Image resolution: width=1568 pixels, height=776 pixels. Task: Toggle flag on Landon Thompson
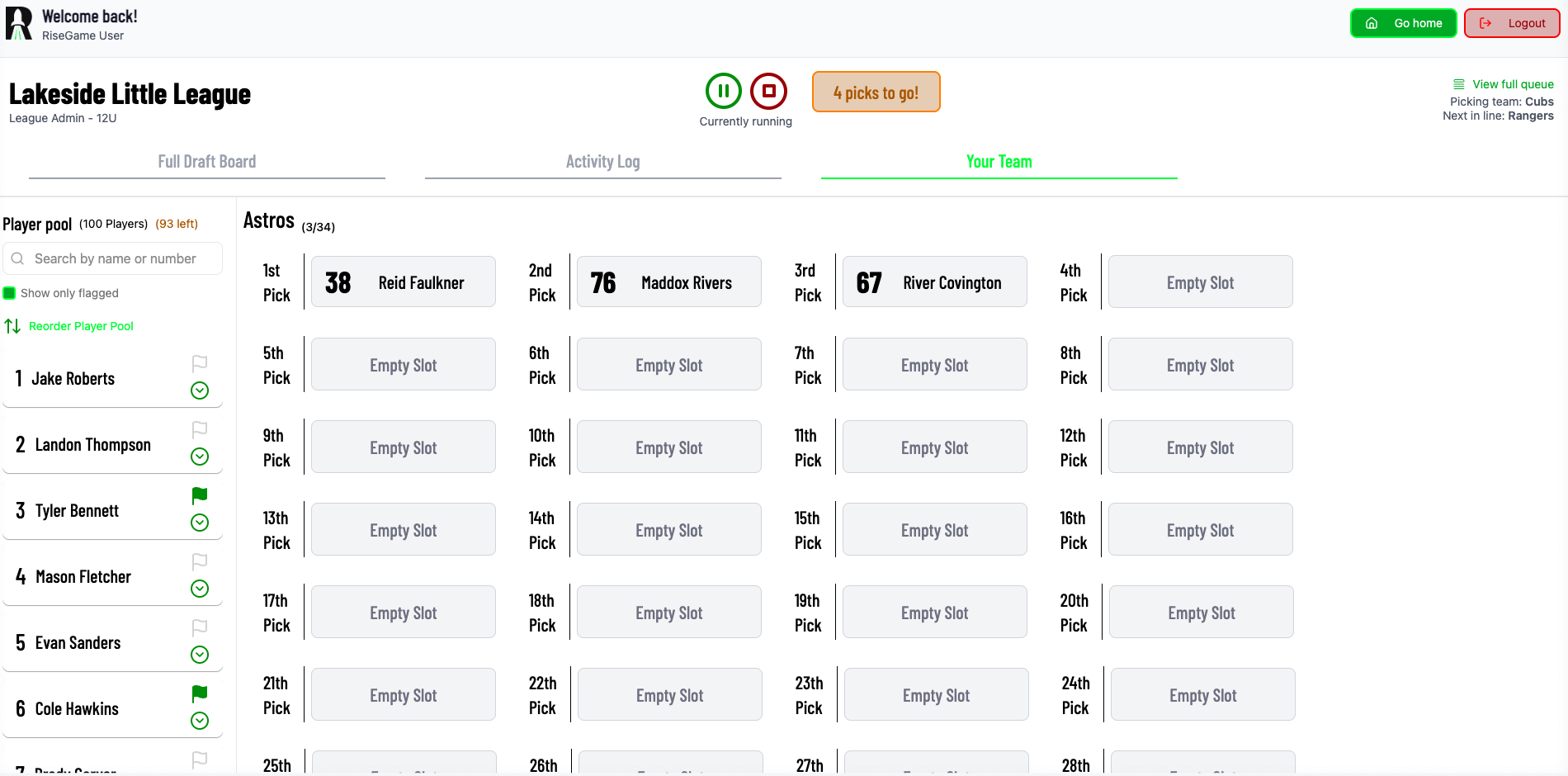coord(200,429)
